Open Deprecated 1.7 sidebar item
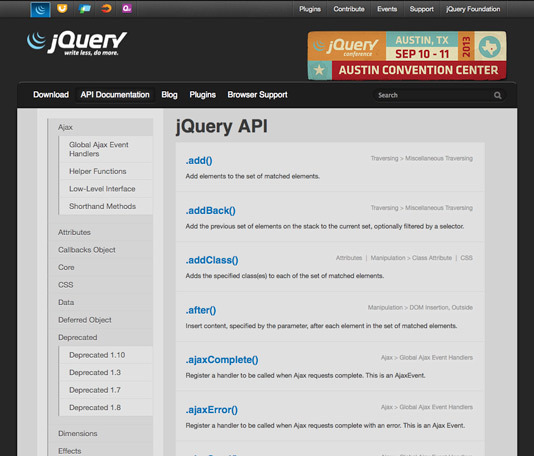 (x=95, y=390)
